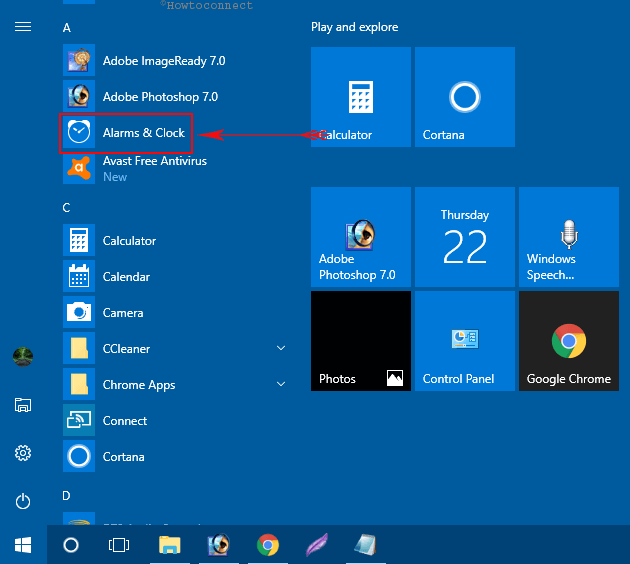630x564 pixels.
Task: Open the Control Panel tile
Action: [x=465, y=341]
